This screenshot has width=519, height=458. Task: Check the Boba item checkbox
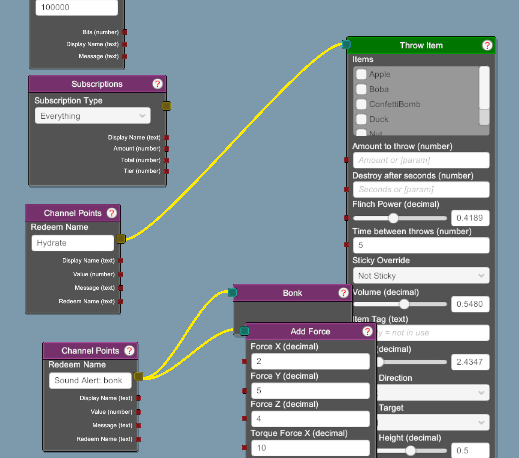click(x=361, y=89)
